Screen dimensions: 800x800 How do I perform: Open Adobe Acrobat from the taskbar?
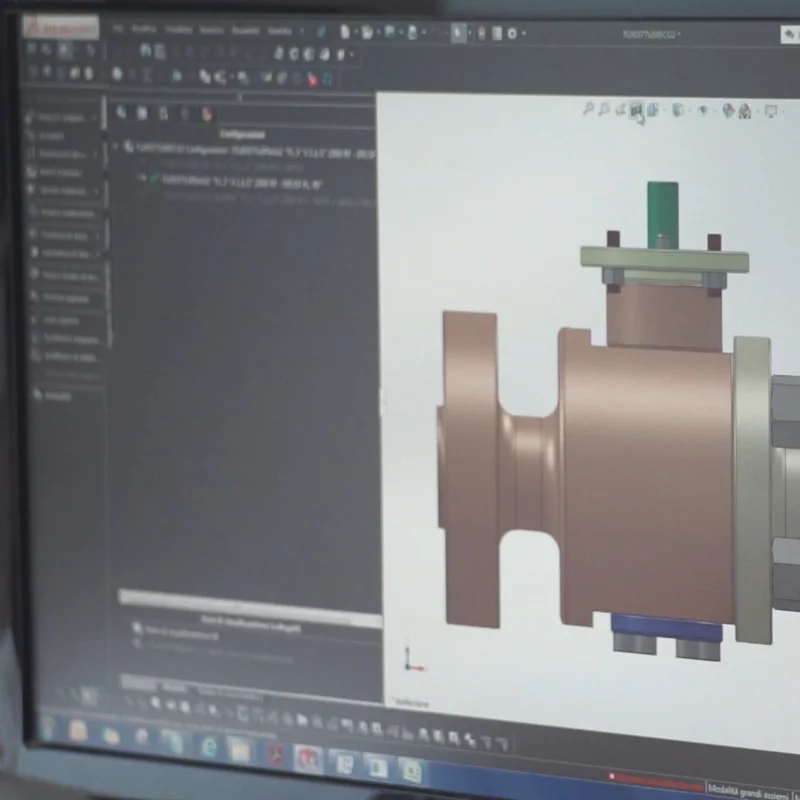pos(276,756)
